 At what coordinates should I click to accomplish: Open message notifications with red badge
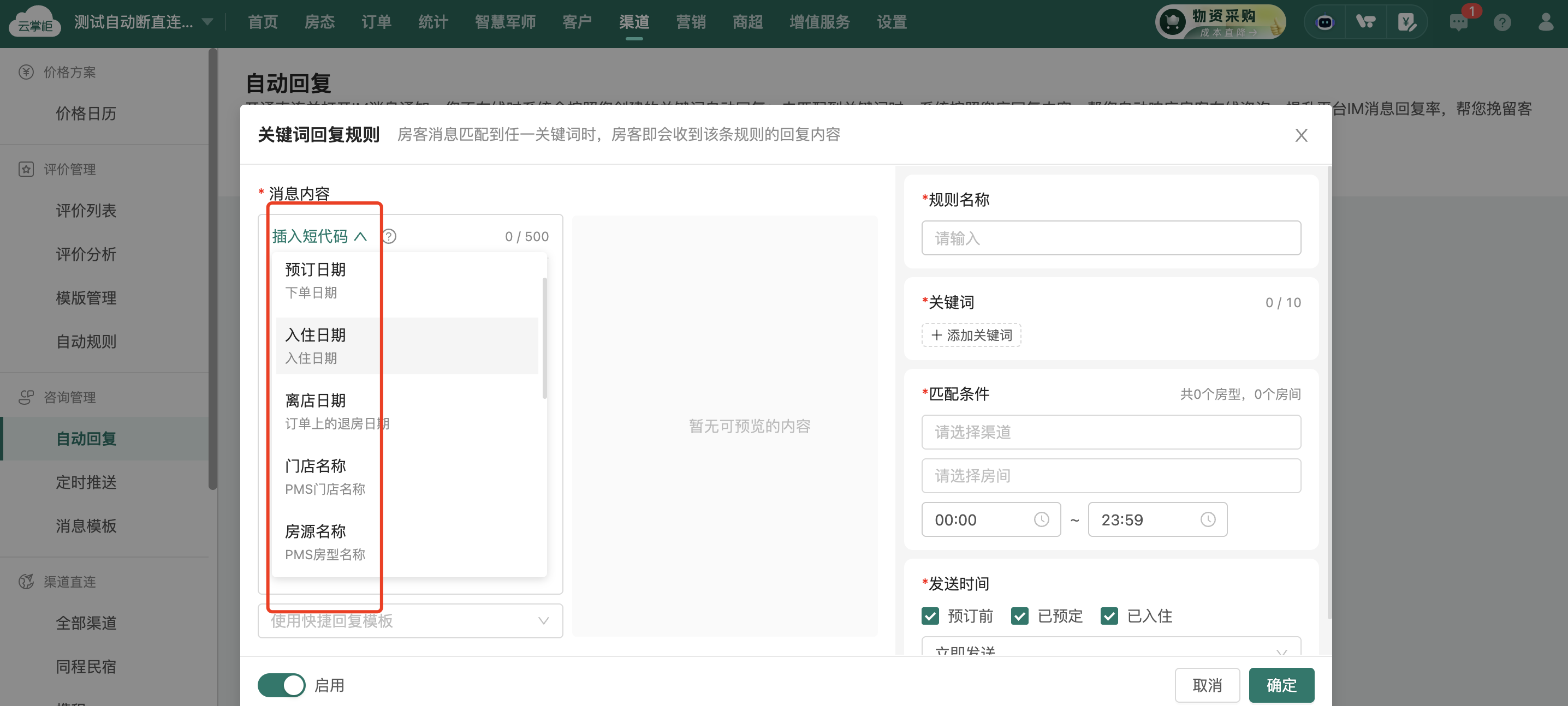click(x=1459, y=22)
